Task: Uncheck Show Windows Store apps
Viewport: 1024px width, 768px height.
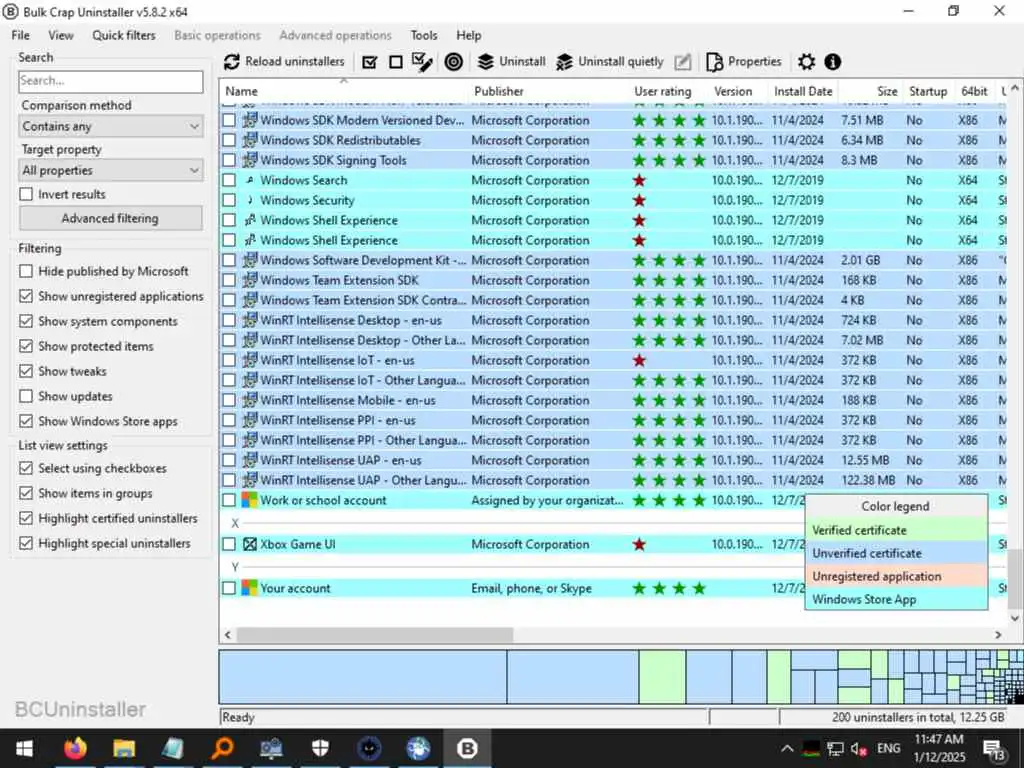Action: tap(26, 421)
